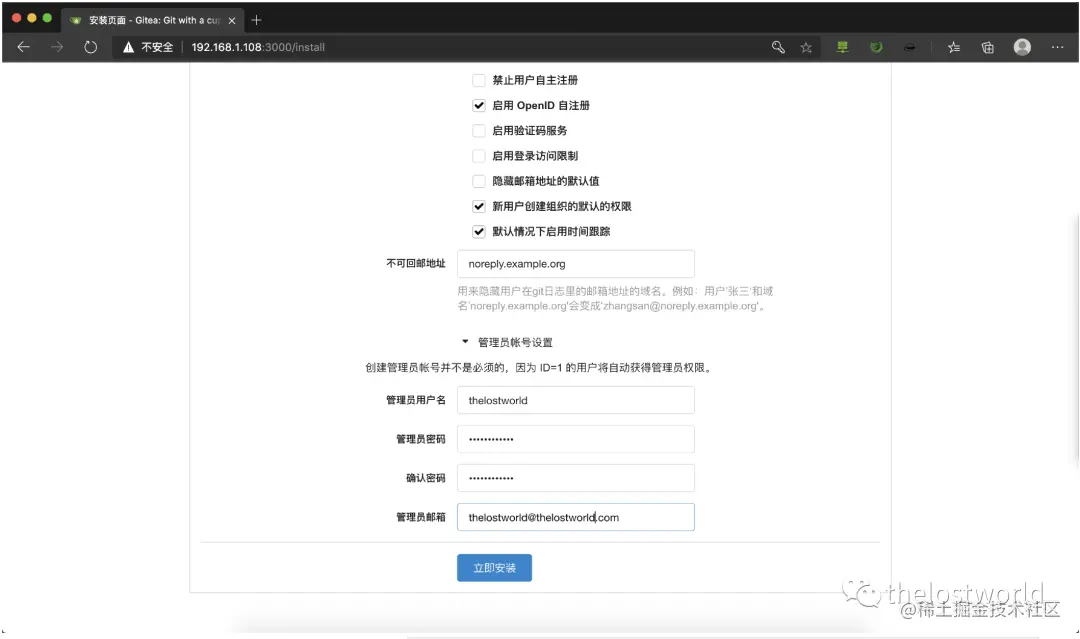This screenshot has width=1080, height=639.
Task: Disable 启用 OpenID 自注册 checkbox
Action: click(x=480, y=105)
